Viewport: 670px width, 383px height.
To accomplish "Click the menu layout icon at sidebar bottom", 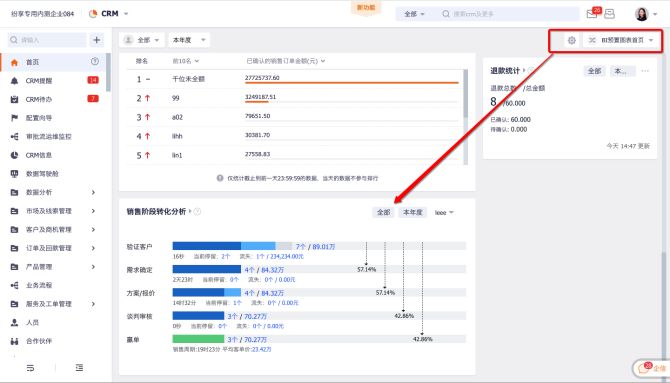I will pyautogui.click(x=79, y=368).
